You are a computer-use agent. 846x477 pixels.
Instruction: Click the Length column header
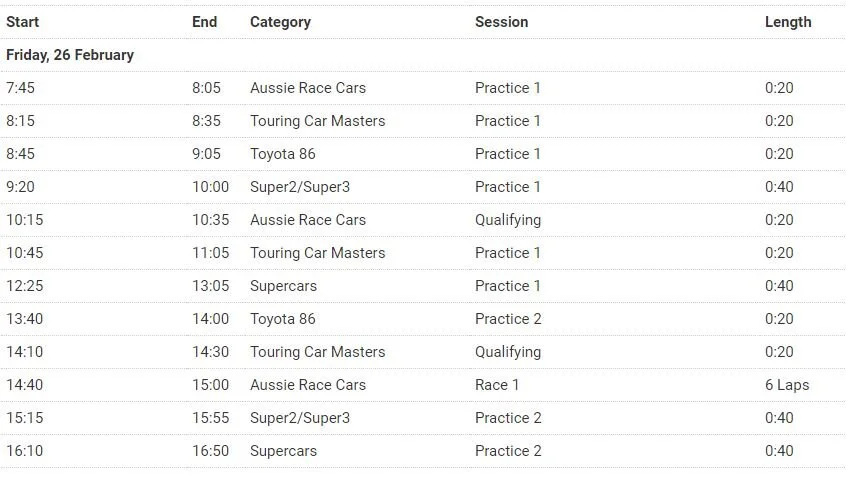click(x=788, y=22)
